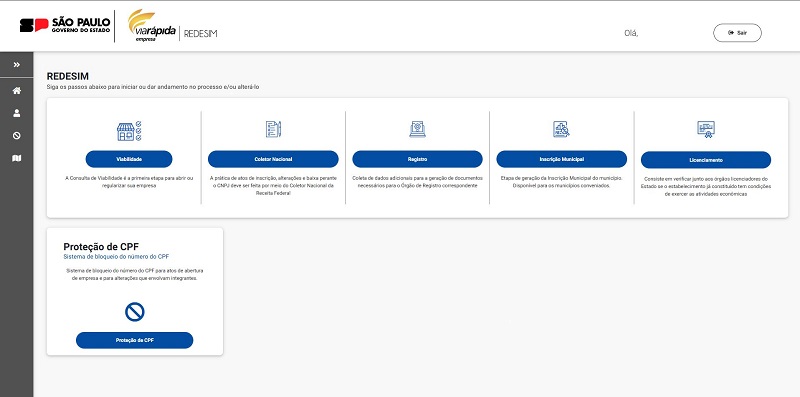This screenshot has height=397, width=800.
Task: Click the 'órgãos licenciadores' description text
Action: (706, 186)
